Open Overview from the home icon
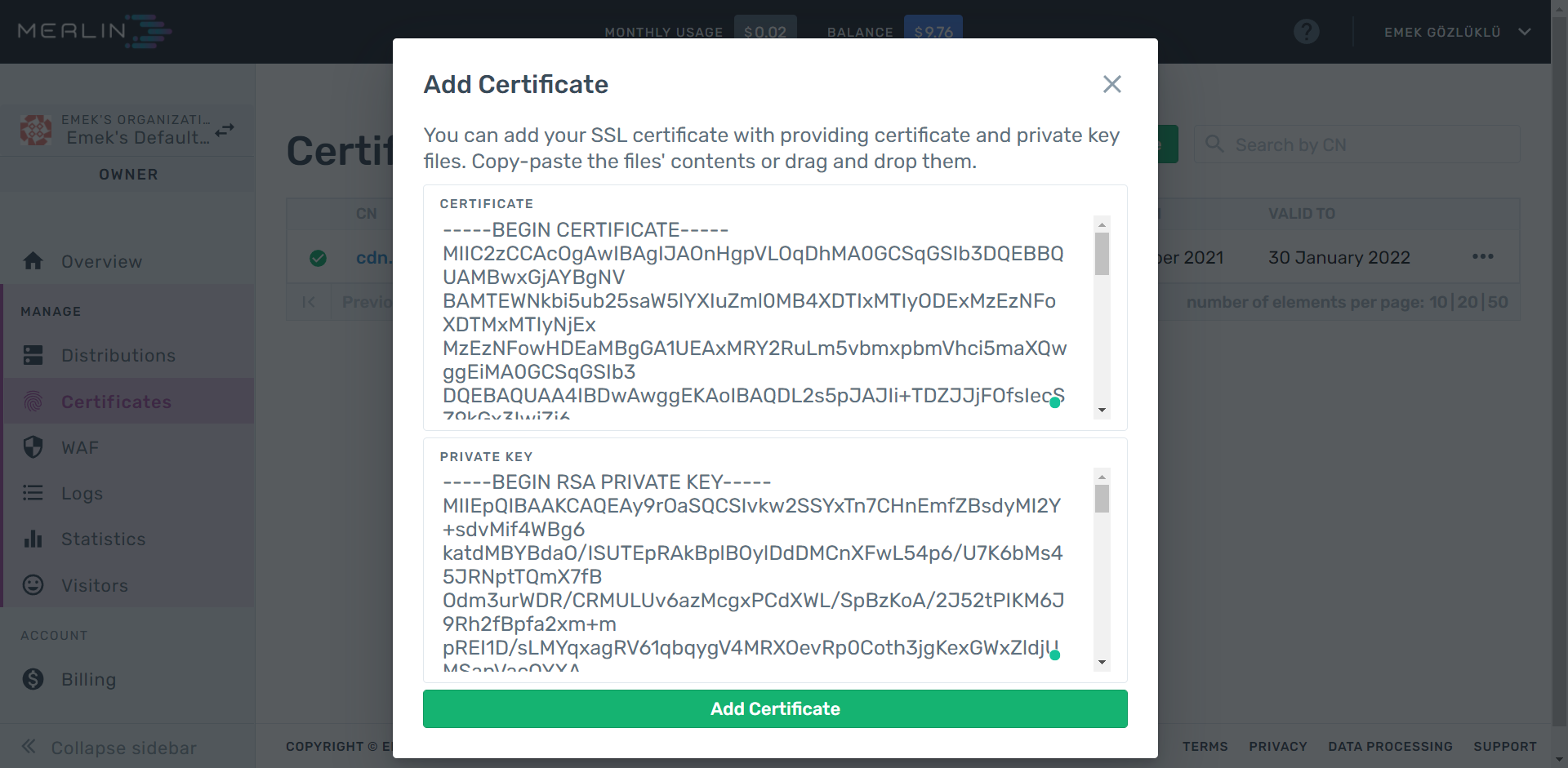This screenshot has width=1568, height=768. coord(33,261)
